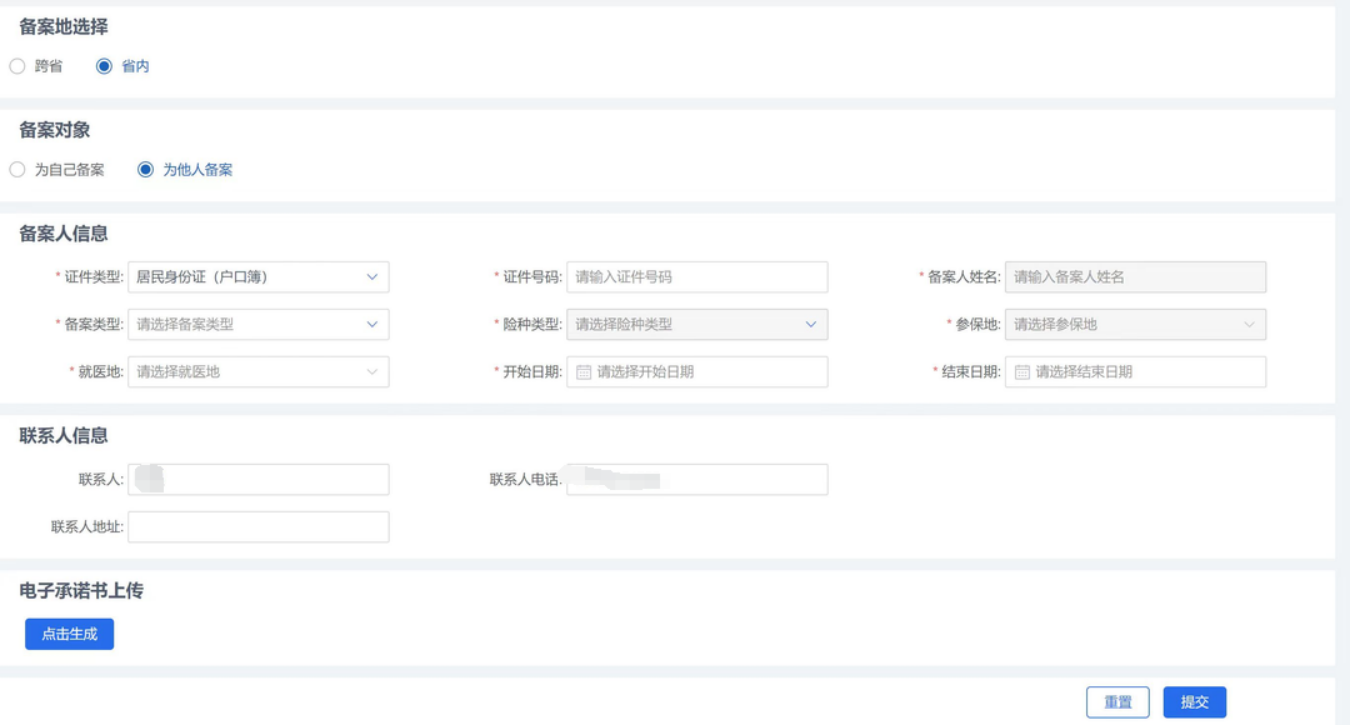1350x725 pixels.
Task: Click calendar icon in 结束日期 field
Action: pyautogui.click(x=1022, y=372)
